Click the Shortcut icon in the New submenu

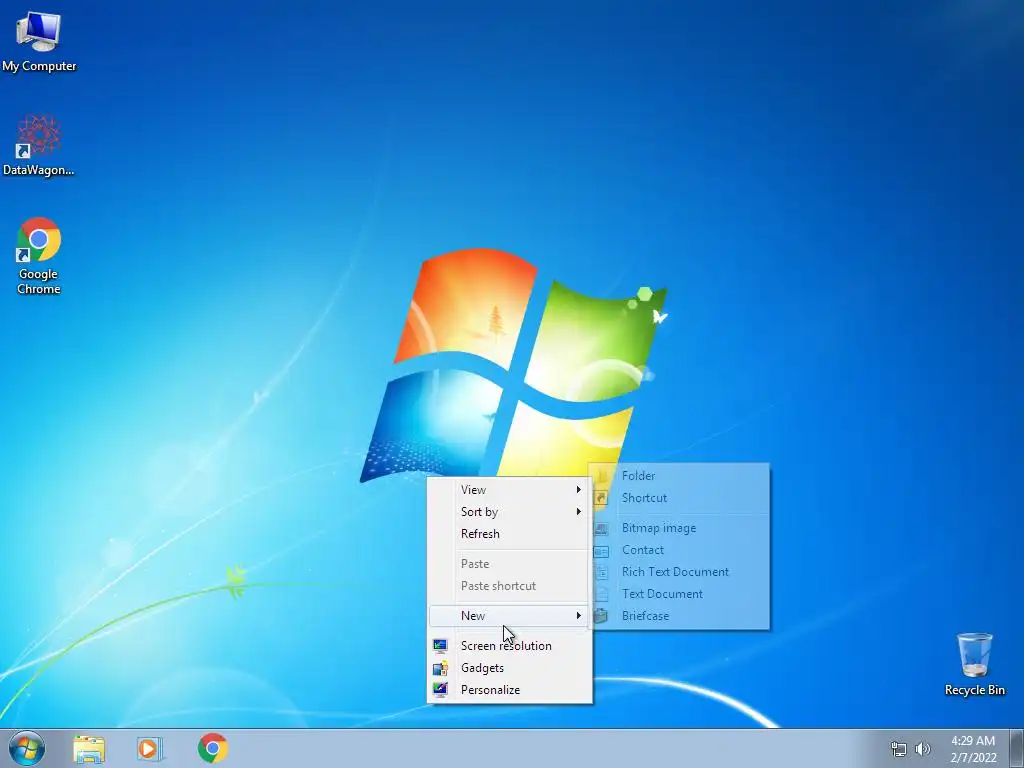coord(601,498)
